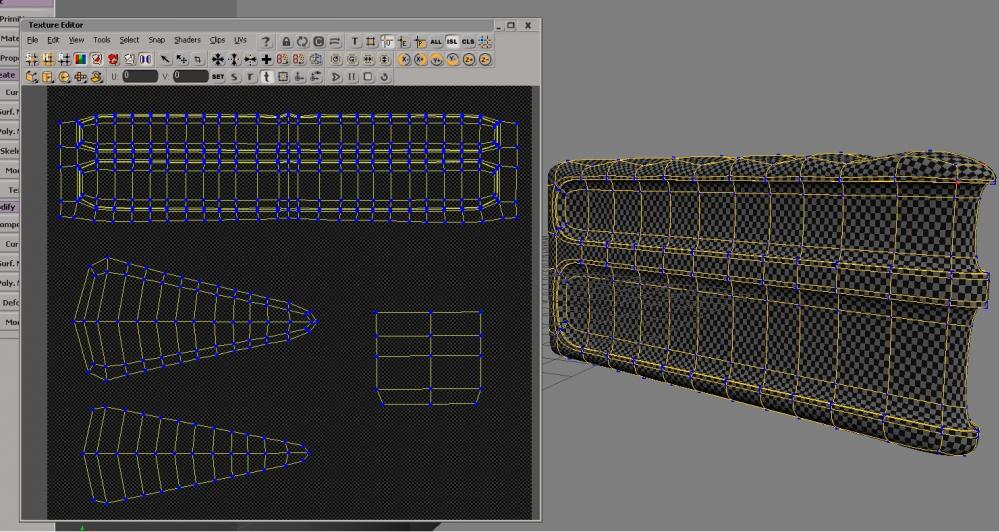Open the orange cube projection dropdown icon

pyautogui.click(x=32, y=77)
